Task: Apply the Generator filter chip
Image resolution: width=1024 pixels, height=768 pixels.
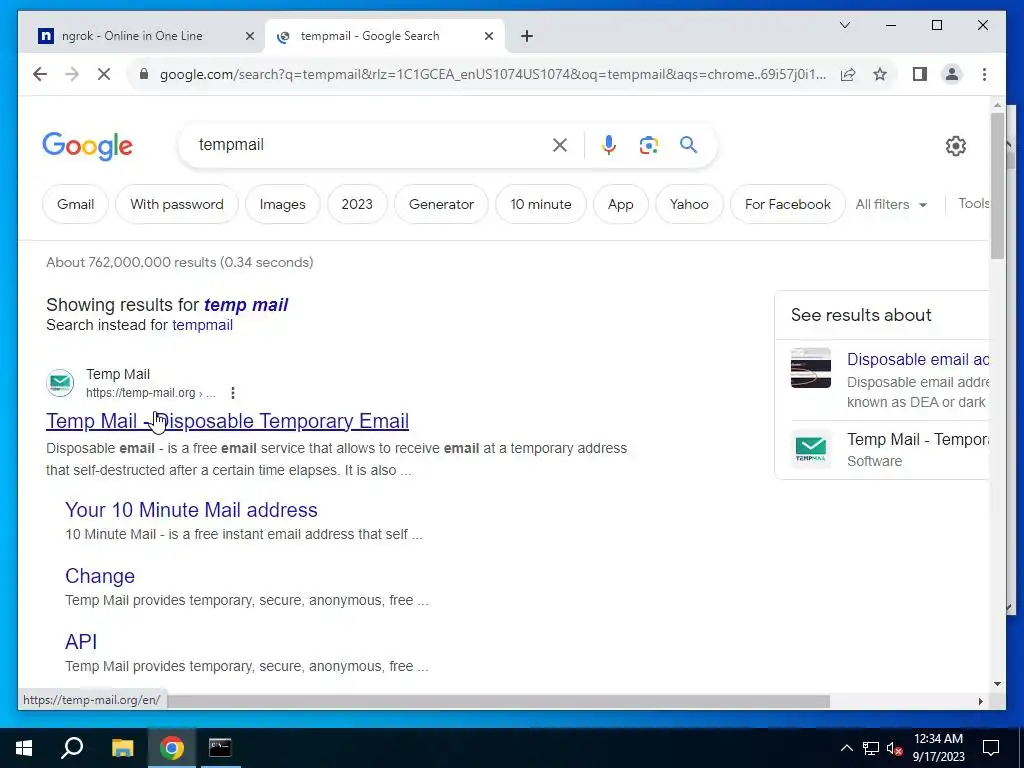Action: point(441,204)
